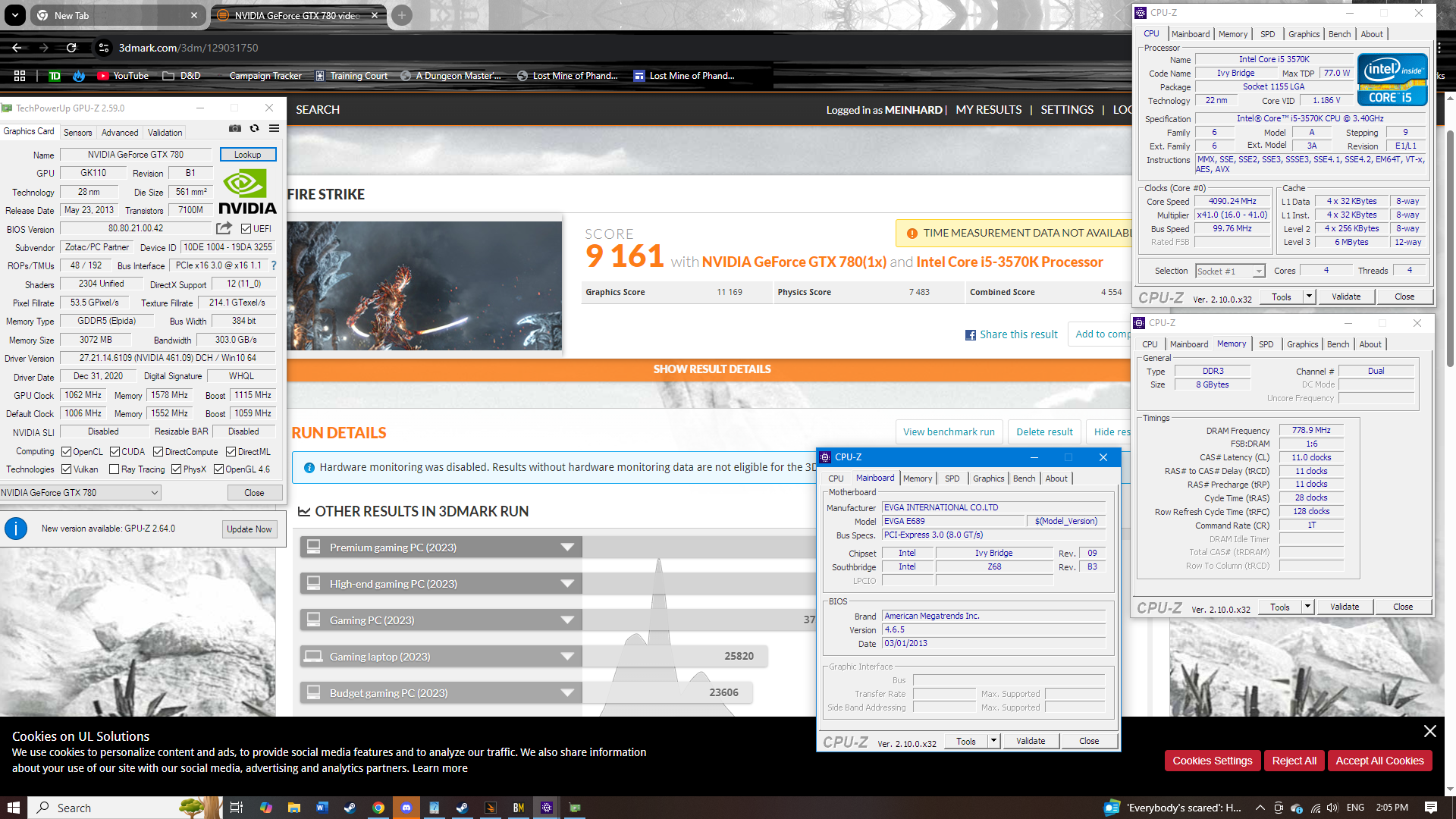Click View benchmark run button
1456x819 pixels.
pyautogui.click(x=949, y=432)
